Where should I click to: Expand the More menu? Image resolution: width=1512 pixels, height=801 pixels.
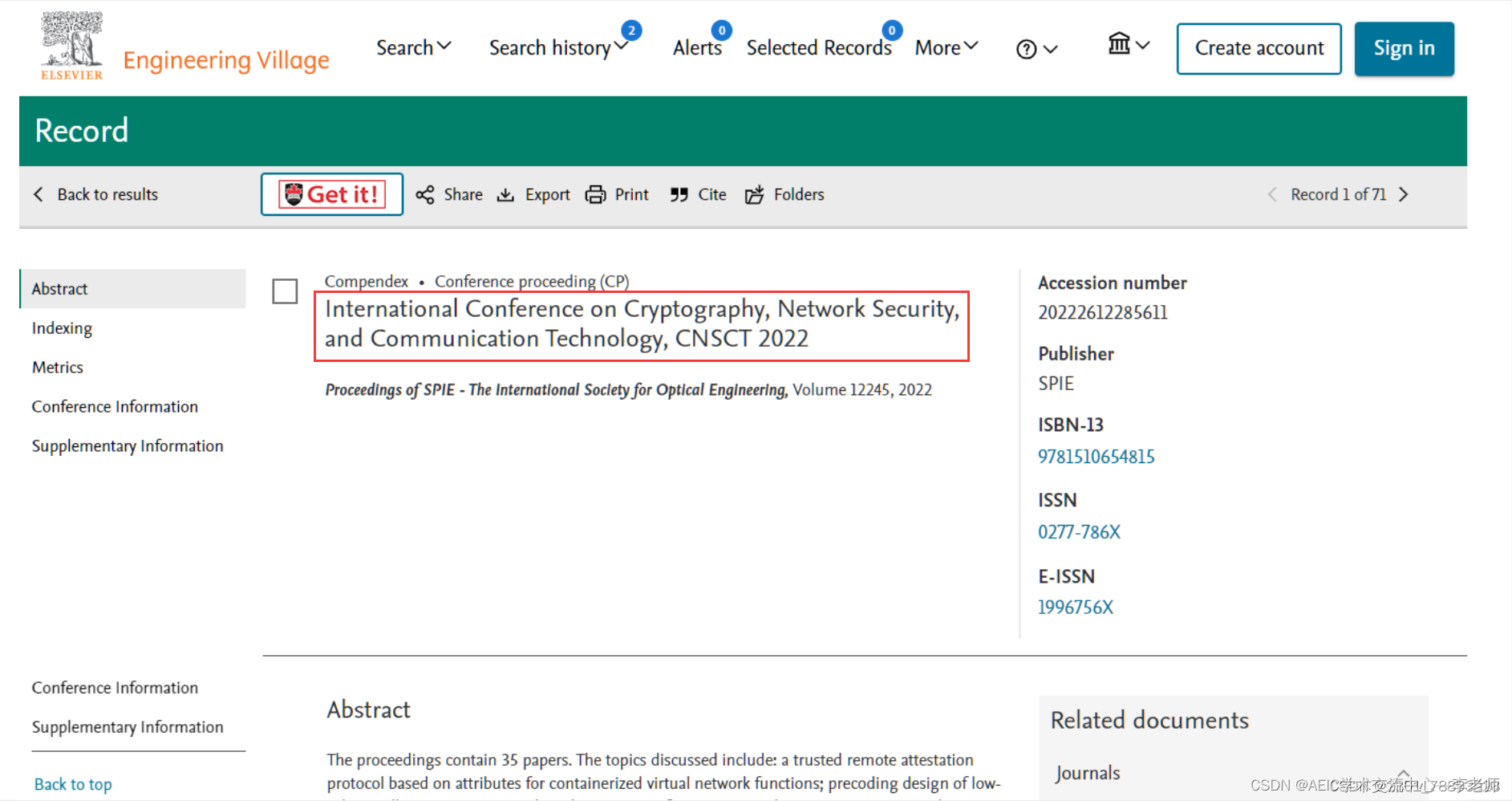click(947, 48)
